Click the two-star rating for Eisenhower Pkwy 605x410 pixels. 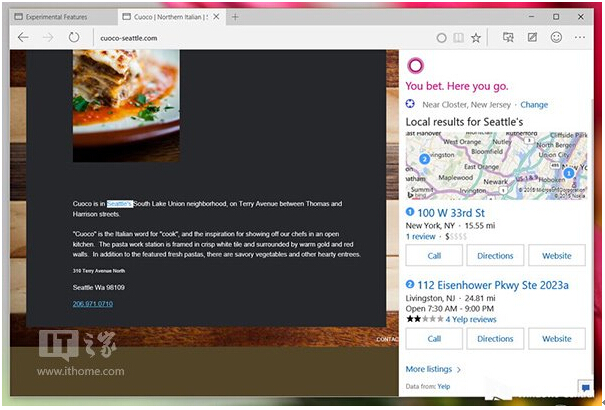click(x=424, y=319)
